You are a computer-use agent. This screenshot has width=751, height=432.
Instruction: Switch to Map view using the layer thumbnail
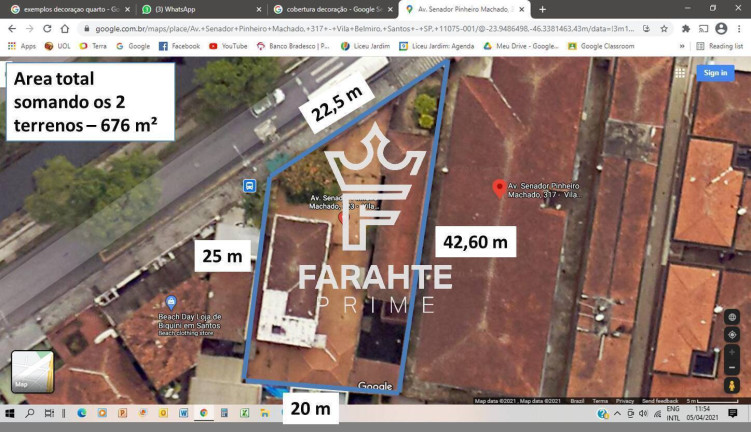(x=33, y=372)
